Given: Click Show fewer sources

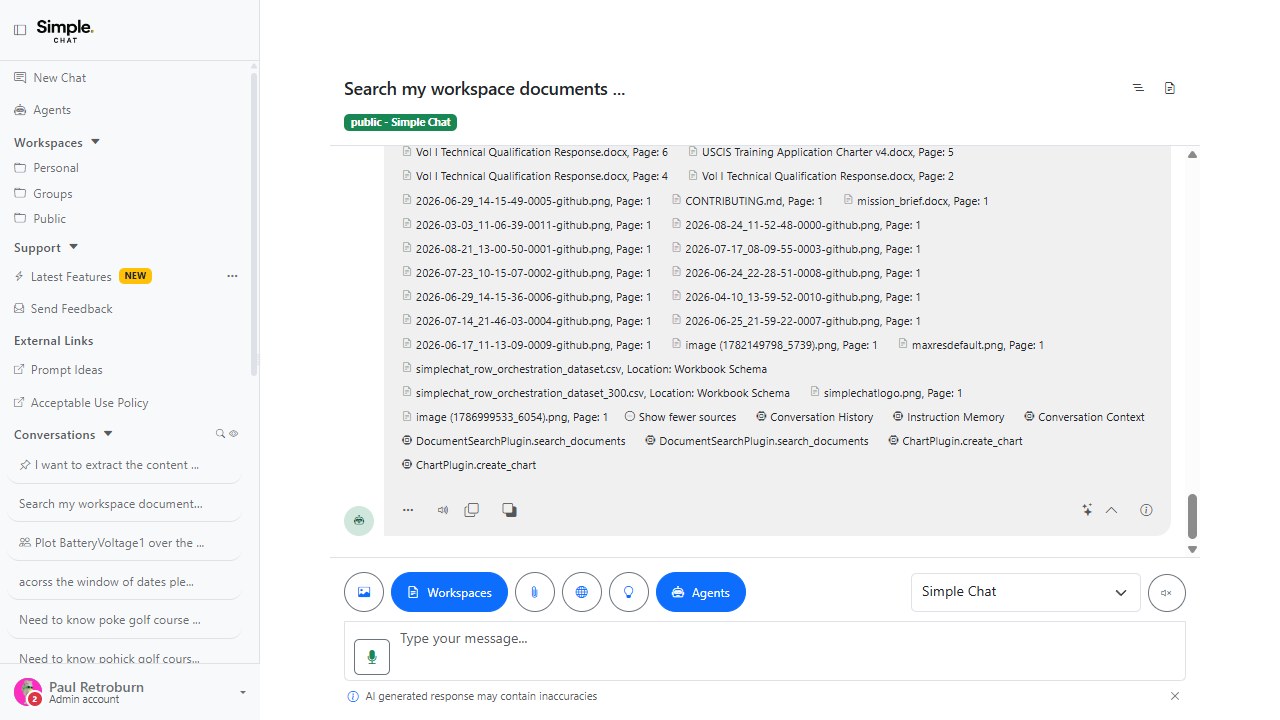Looking at the screenshot, I should click(x=680, y=417).
